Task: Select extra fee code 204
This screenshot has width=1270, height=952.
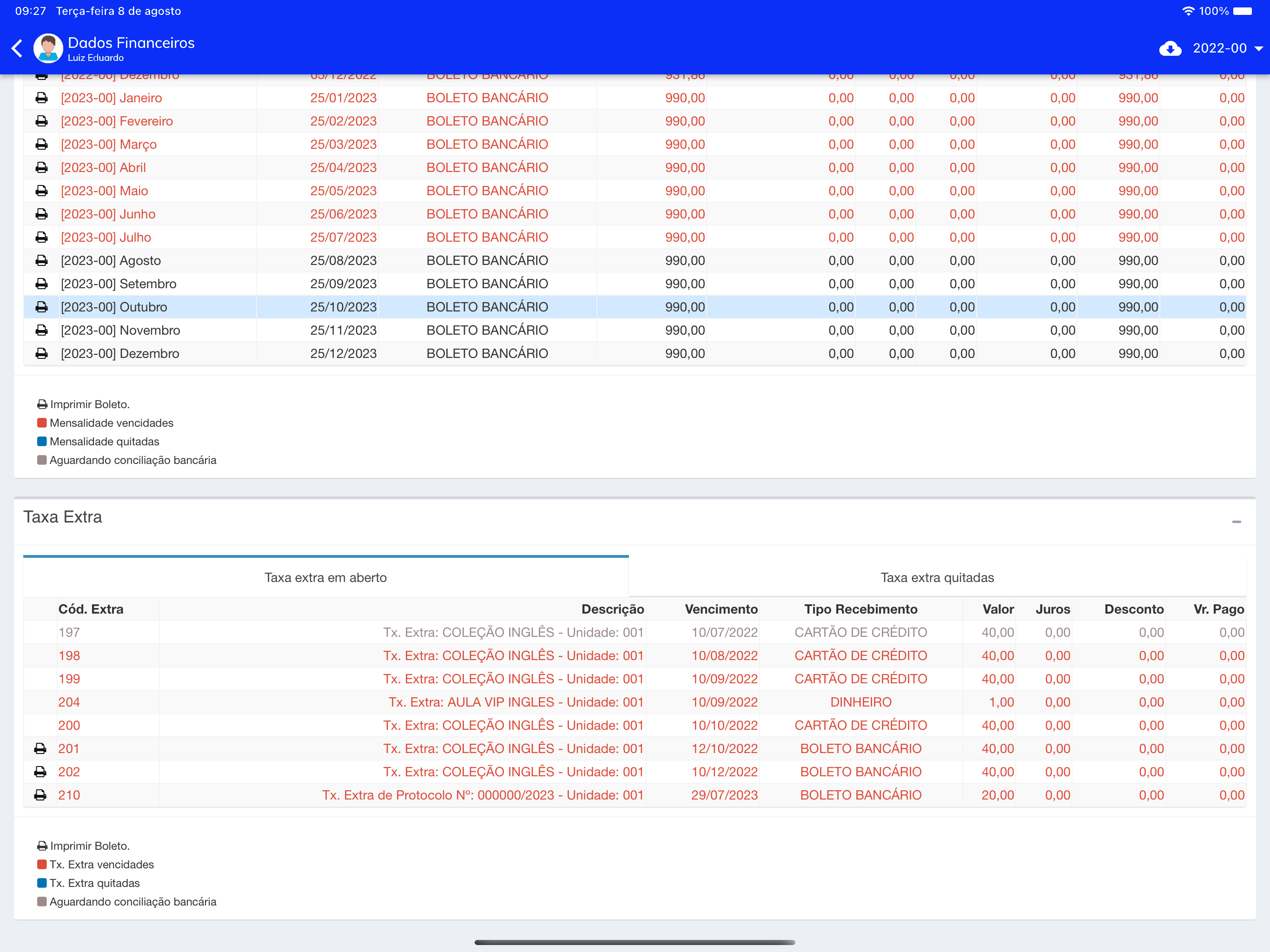Action: point(69,702)
